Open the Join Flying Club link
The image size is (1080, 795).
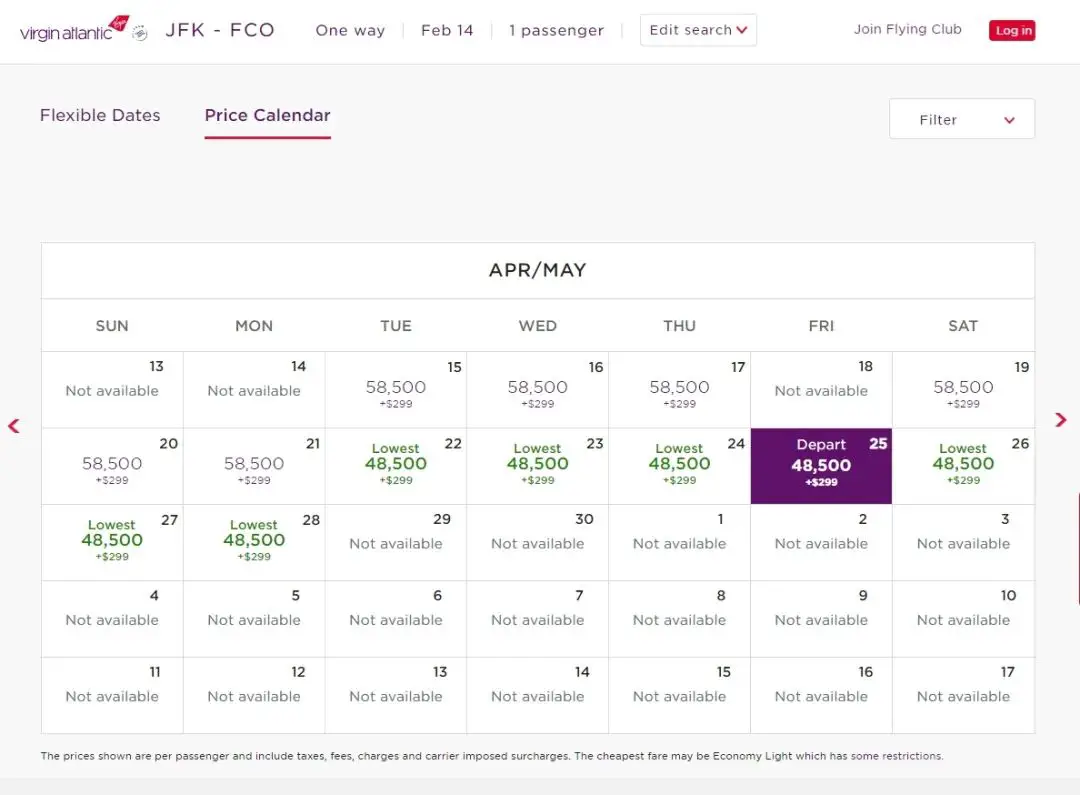coord(907,29)
